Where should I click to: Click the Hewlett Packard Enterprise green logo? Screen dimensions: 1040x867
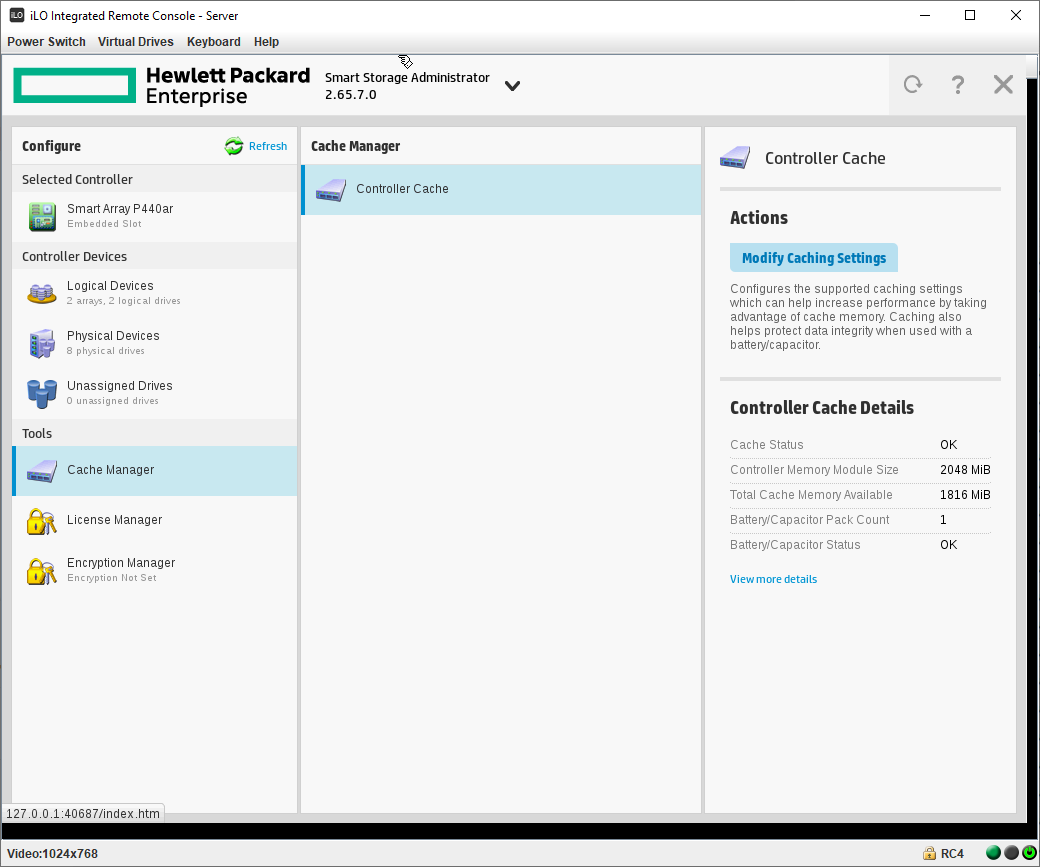[x=74, y=85]
